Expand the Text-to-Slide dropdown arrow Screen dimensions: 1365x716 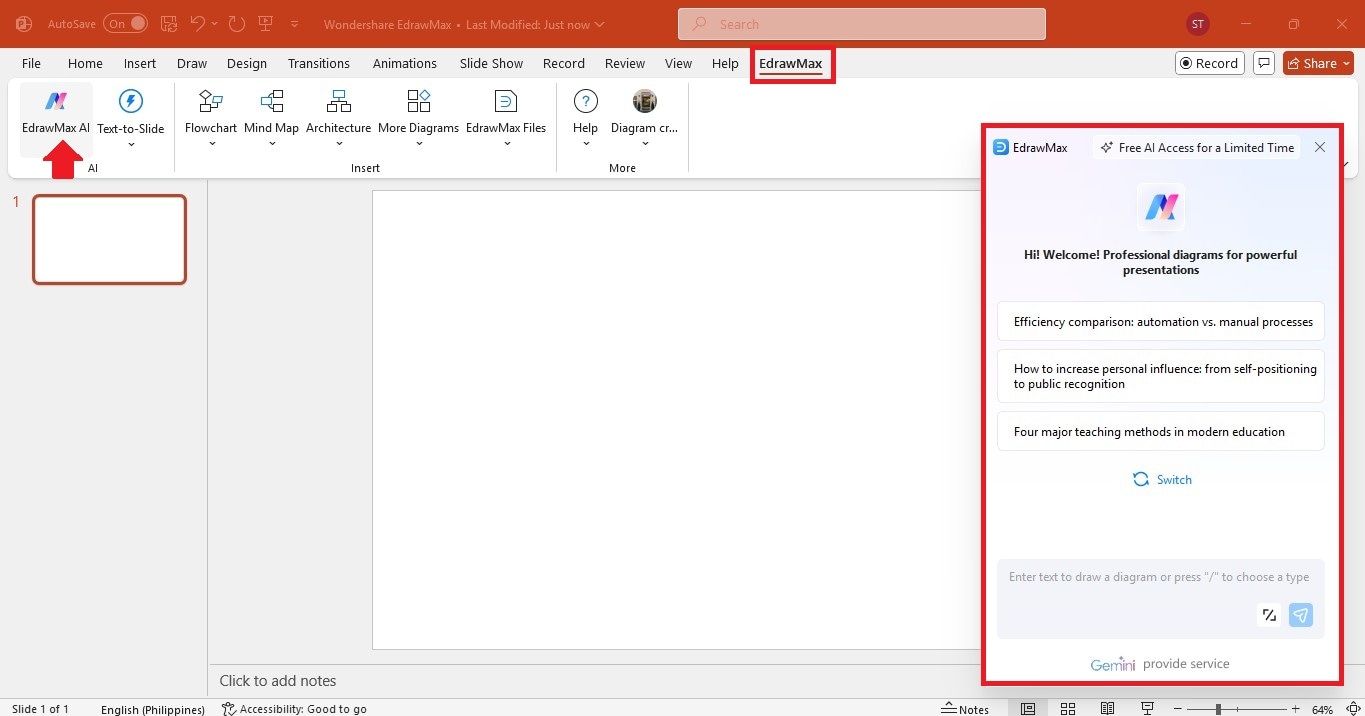click(131, 144)
